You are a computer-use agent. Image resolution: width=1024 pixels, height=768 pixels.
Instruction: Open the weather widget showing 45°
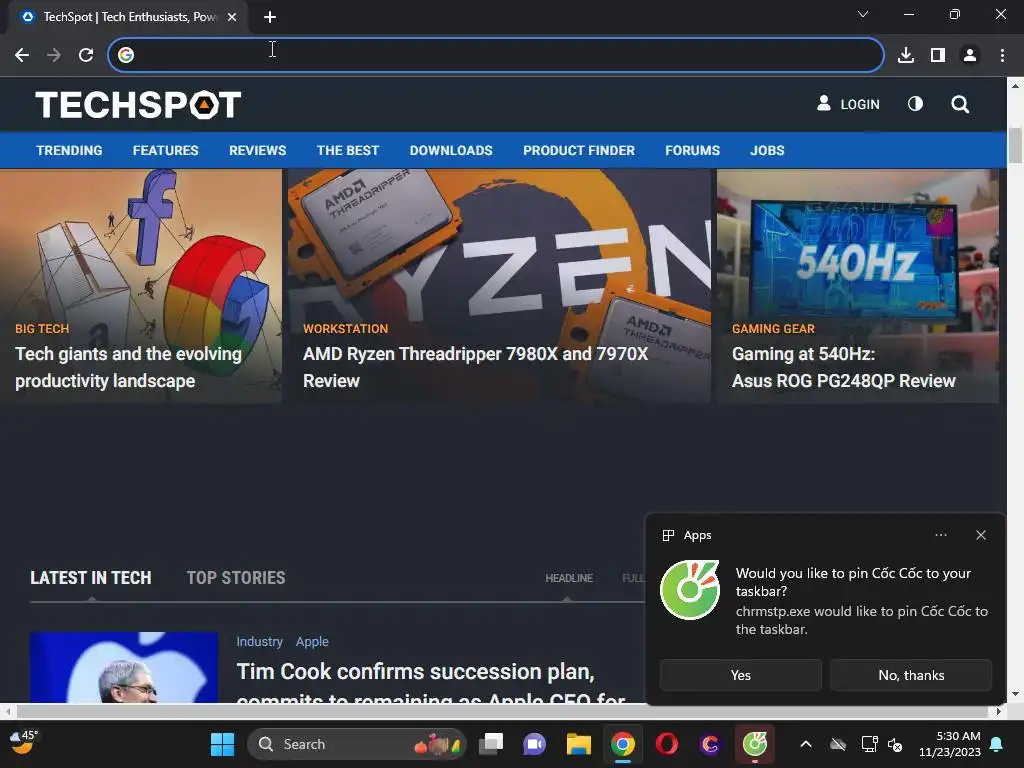click(x=24, y=742)
